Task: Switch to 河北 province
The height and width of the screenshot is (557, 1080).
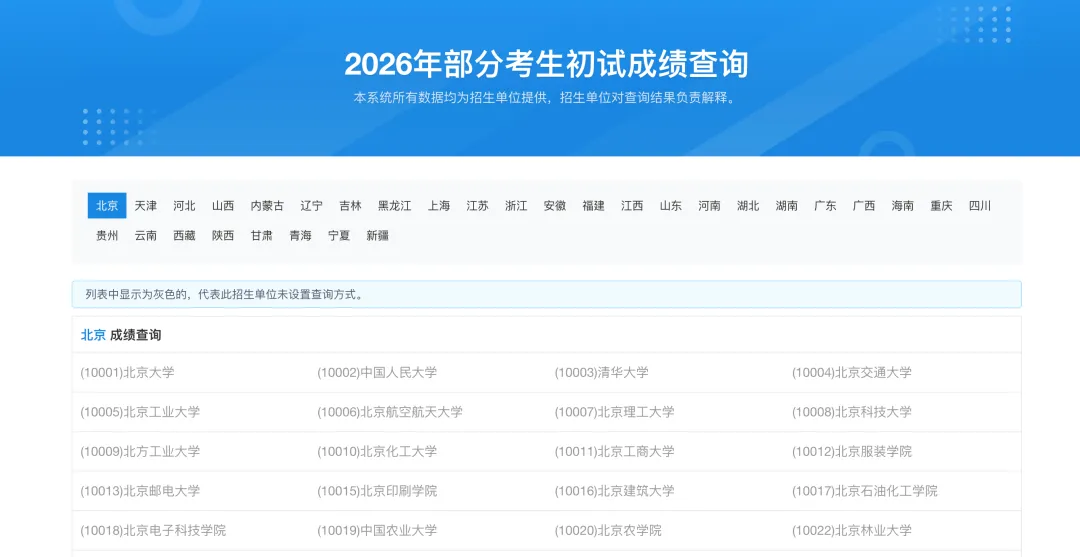Action: (x=184, y=205)
